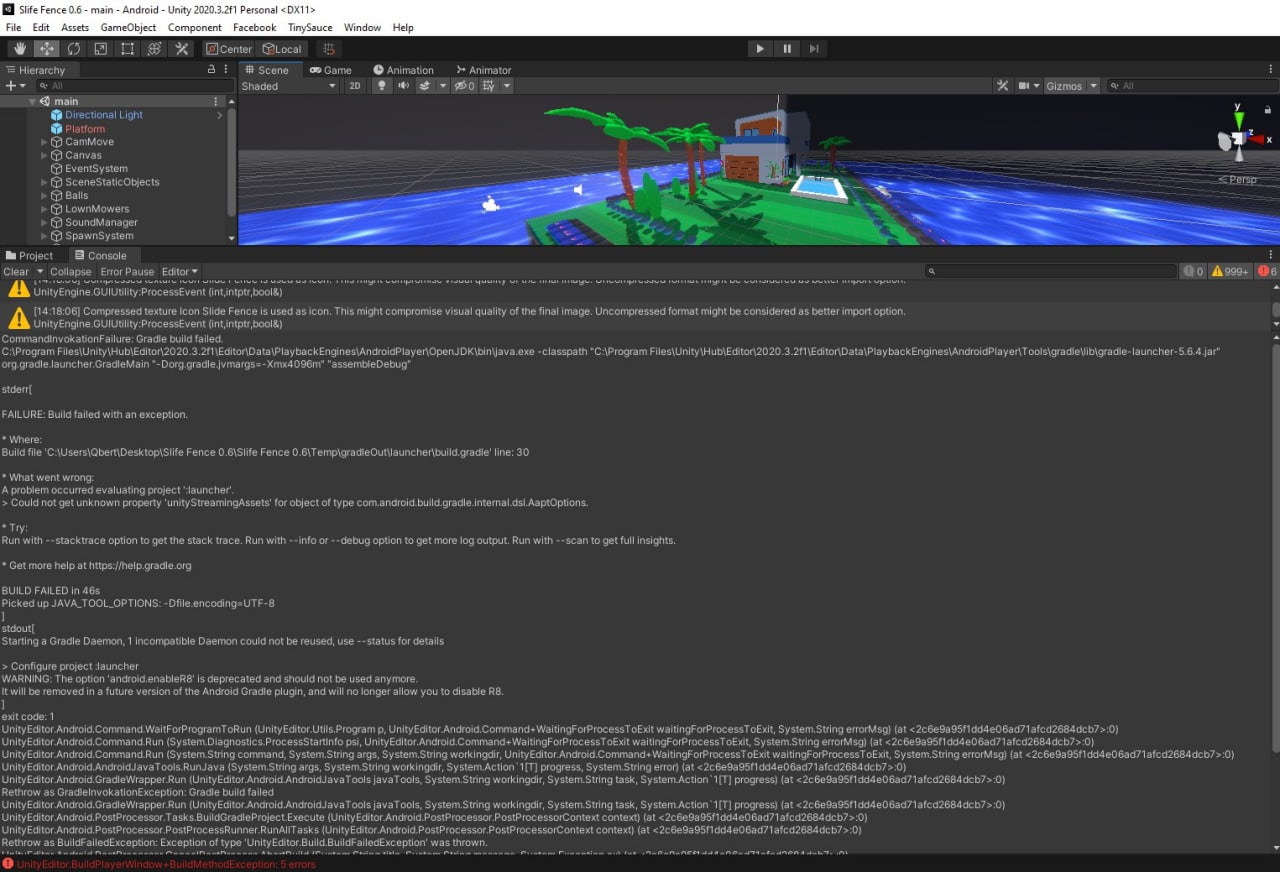Expand the LownMowers object

click(44, 209)
